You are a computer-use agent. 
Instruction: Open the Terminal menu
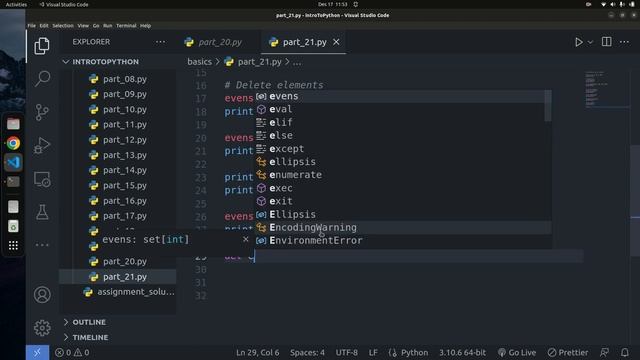126,25
